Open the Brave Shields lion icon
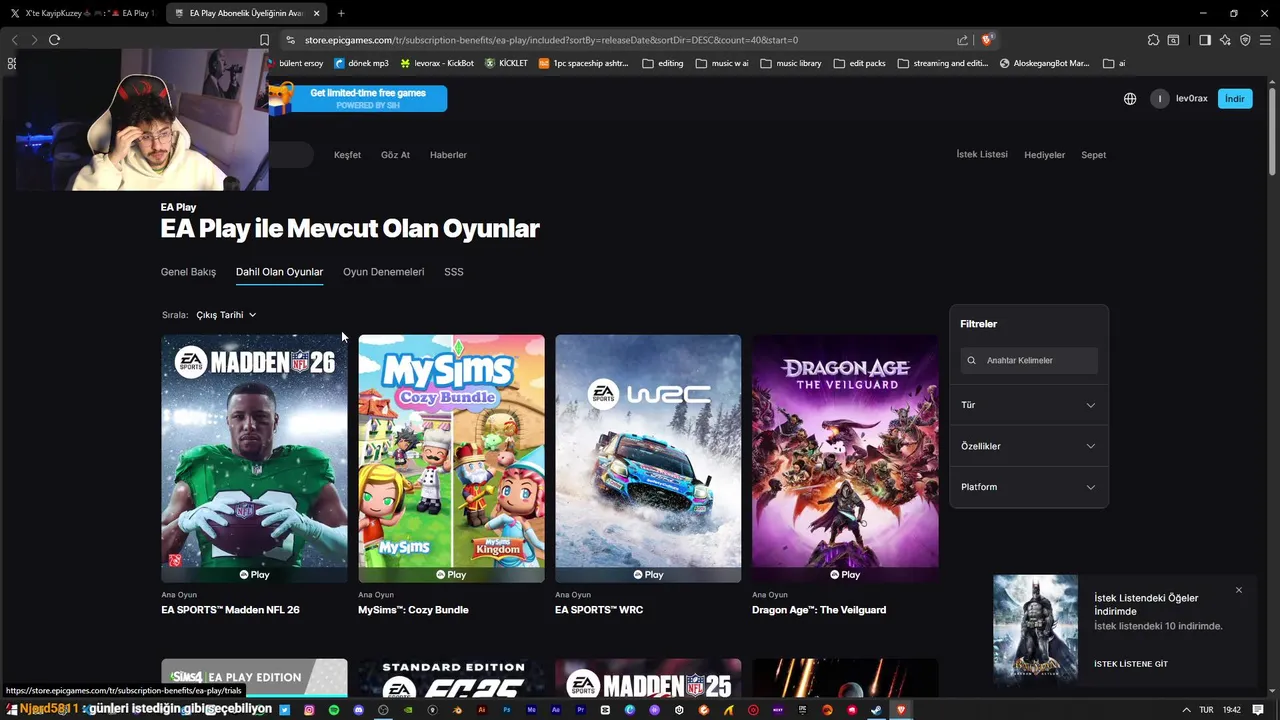The width and height of the screenshot is (1280, 720). pyautogui.click(x=987, y=40)
